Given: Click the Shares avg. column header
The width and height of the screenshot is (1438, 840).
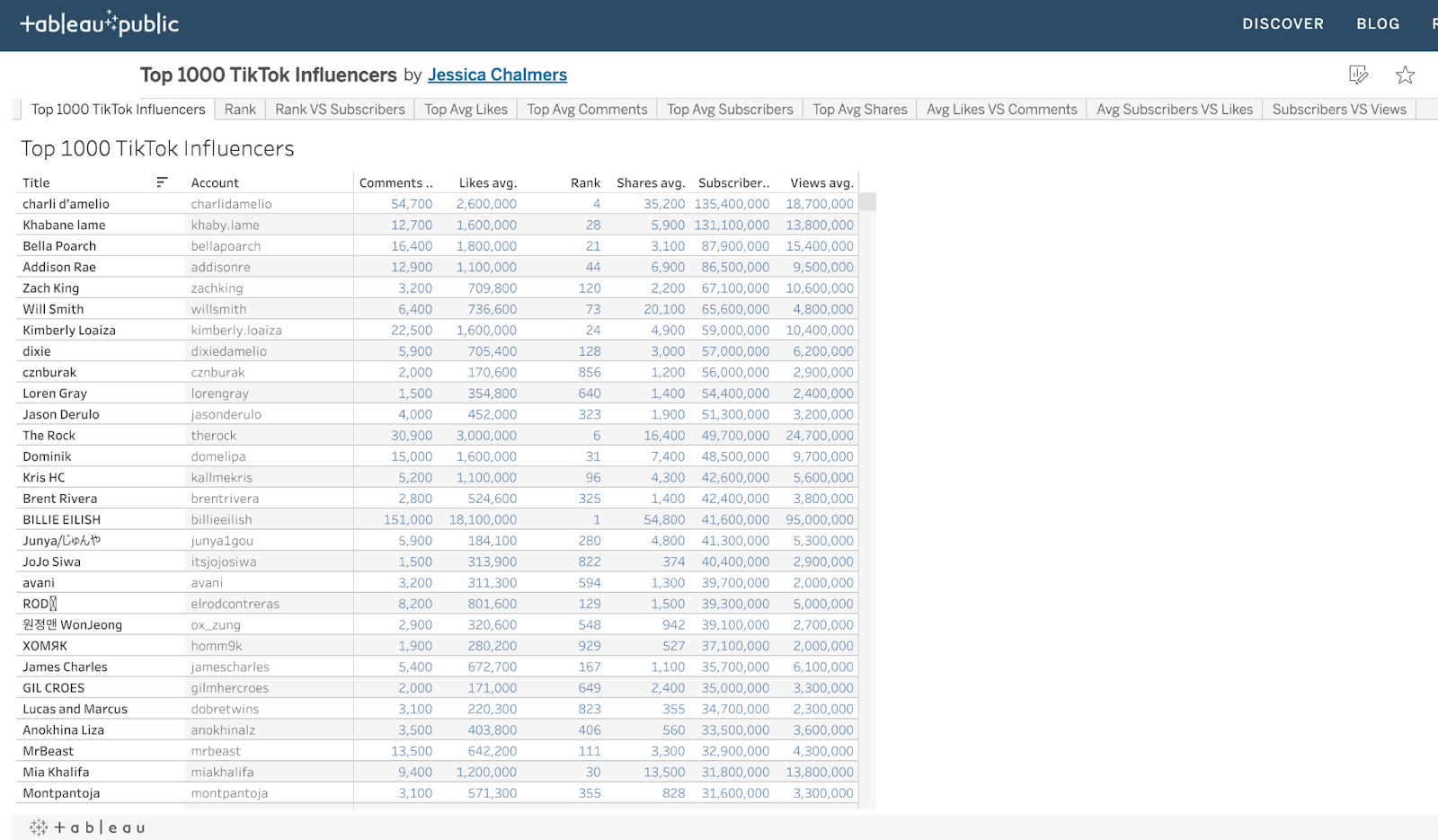Looking at the screenshot, I should (x=651, y=182).
